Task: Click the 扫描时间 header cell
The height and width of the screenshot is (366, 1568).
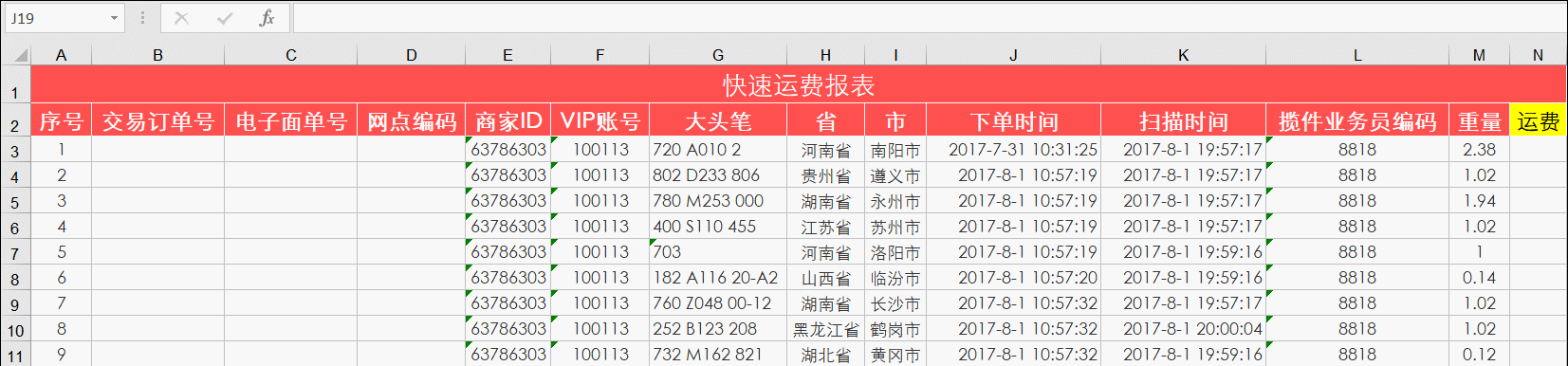Action: click(x=1183, y=120)
